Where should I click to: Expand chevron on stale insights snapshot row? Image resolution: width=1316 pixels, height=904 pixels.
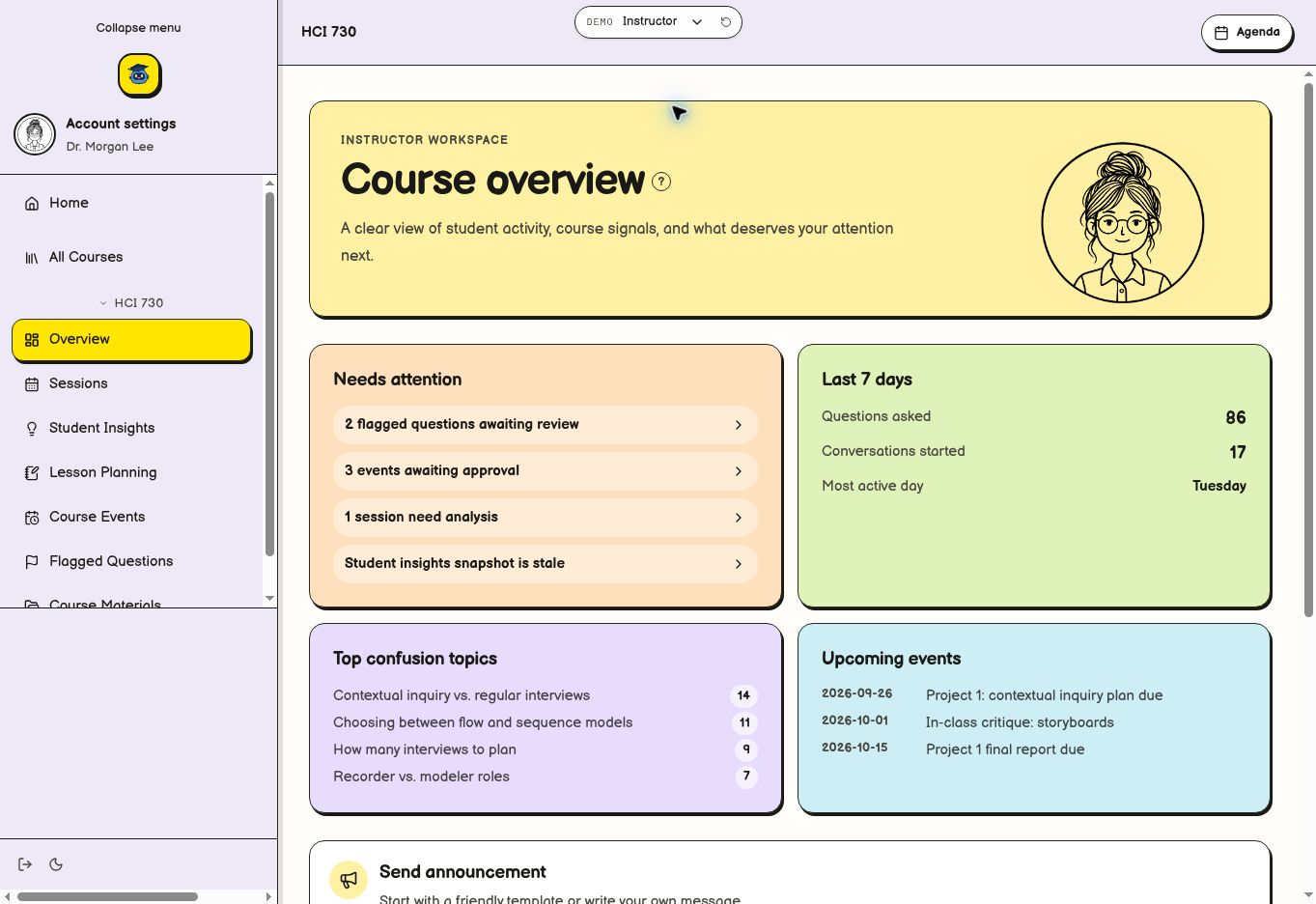click(739, 564)
